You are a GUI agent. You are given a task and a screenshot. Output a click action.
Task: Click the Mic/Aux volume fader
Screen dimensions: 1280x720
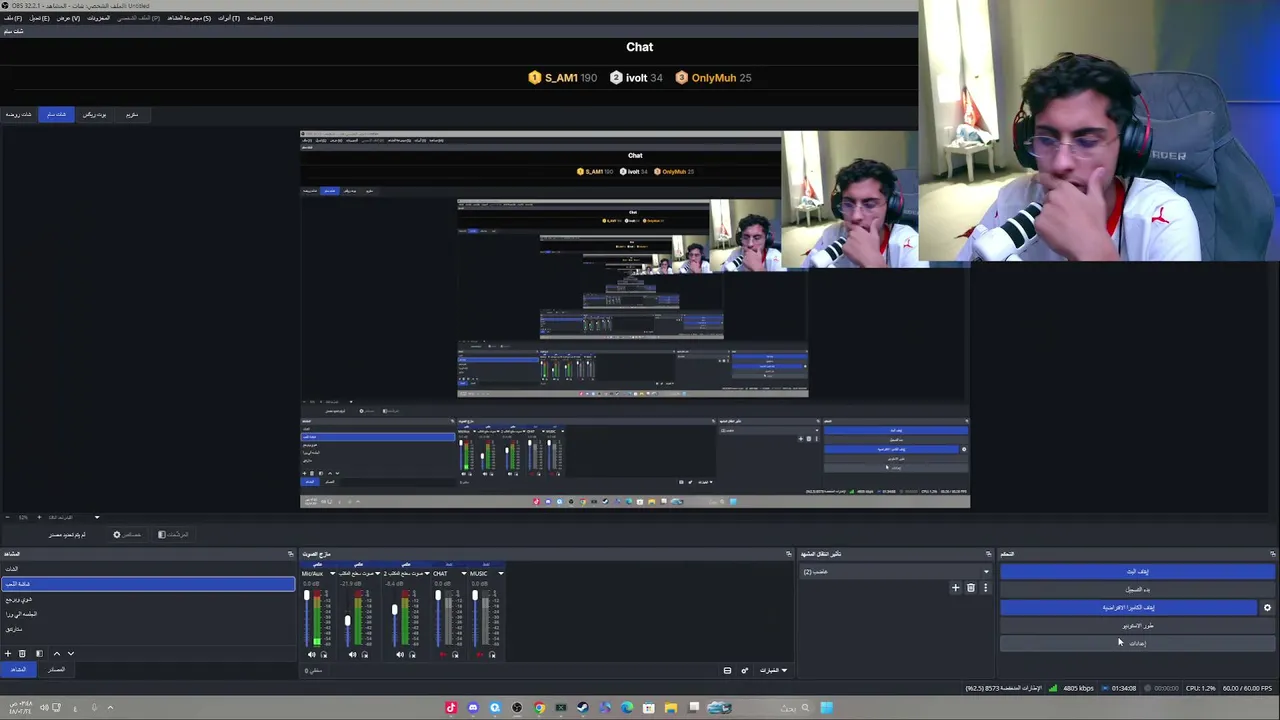(307, 597)
